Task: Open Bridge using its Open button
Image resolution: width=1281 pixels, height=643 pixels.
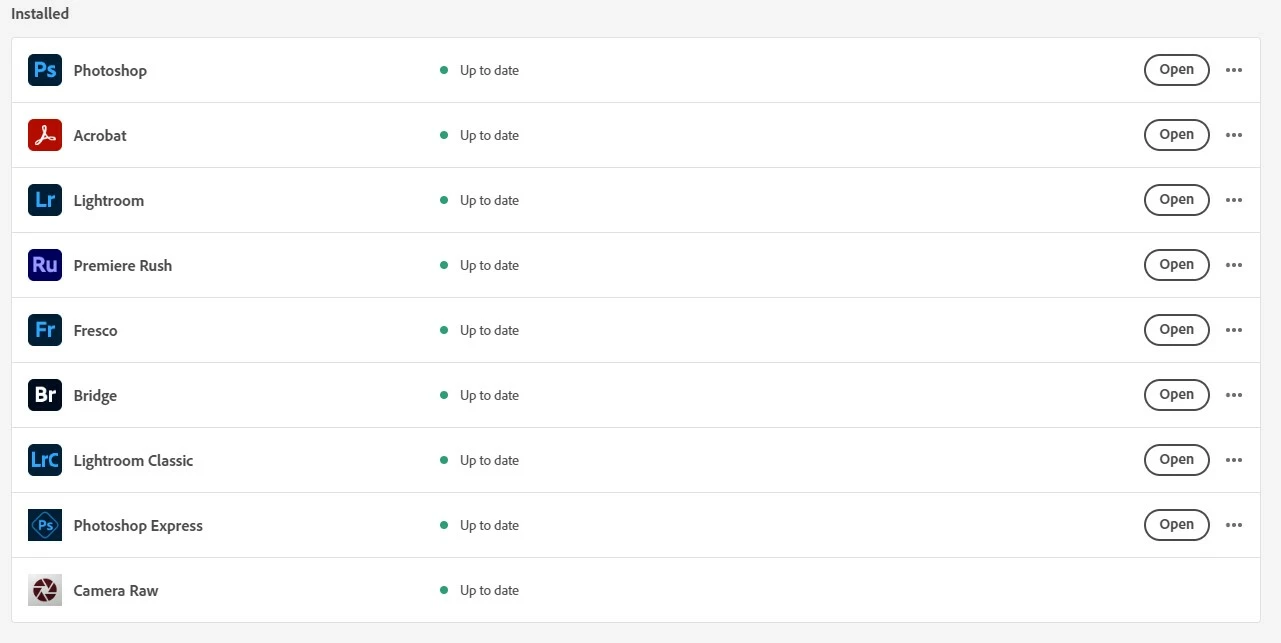Action: coord(1177,395)
